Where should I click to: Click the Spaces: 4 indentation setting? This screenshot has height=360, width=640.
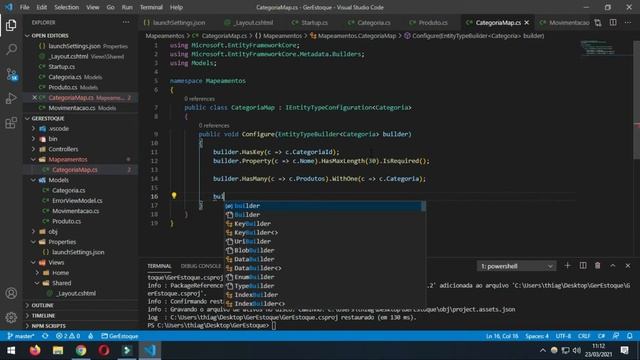(537, 336)
